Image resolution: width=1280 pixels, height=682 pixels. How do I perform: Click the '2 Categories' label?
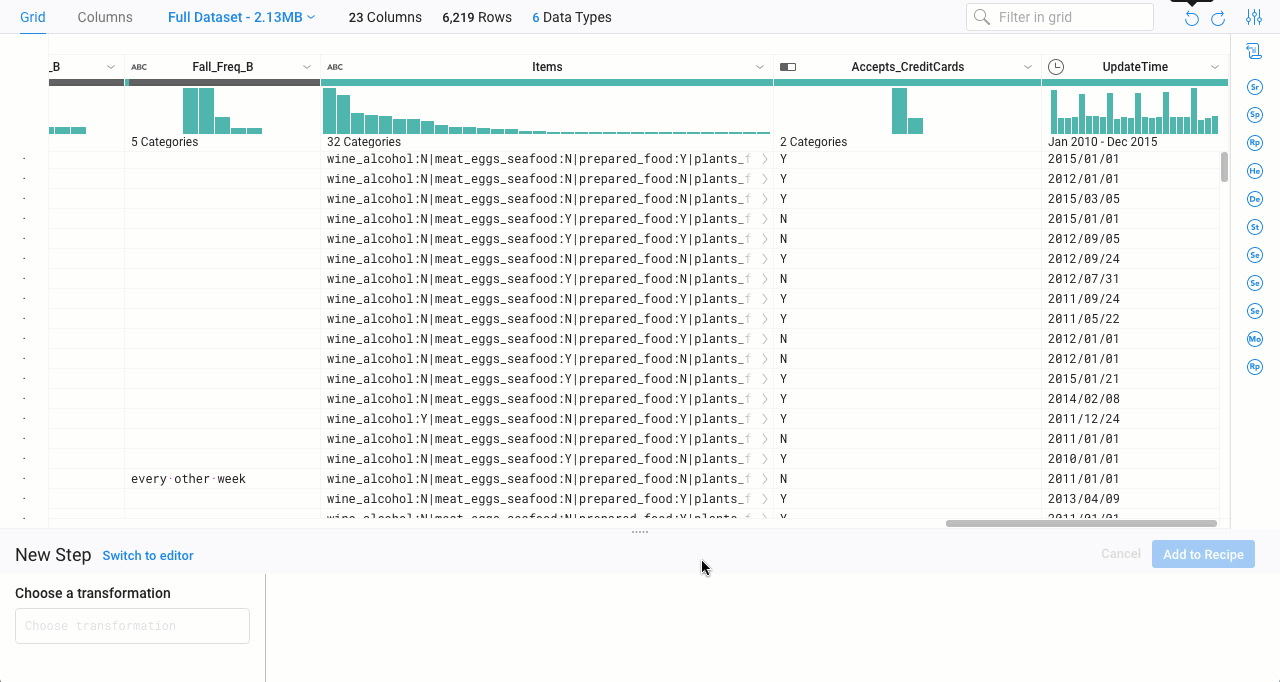(x=813, y=142)
